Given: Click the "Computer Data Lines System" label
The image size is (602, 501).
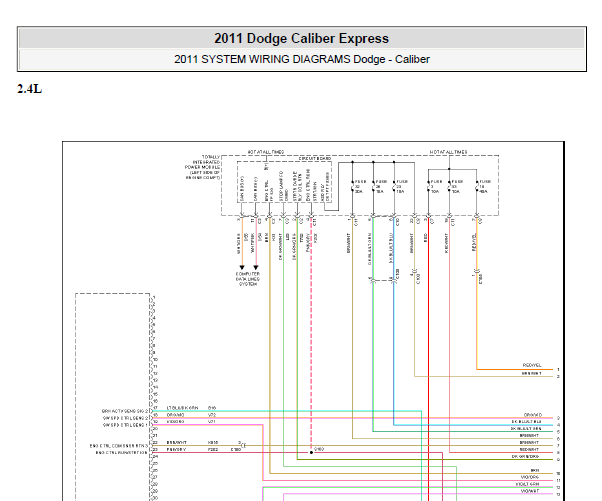Looking at the screenshot, I should [x=248, y=279].
